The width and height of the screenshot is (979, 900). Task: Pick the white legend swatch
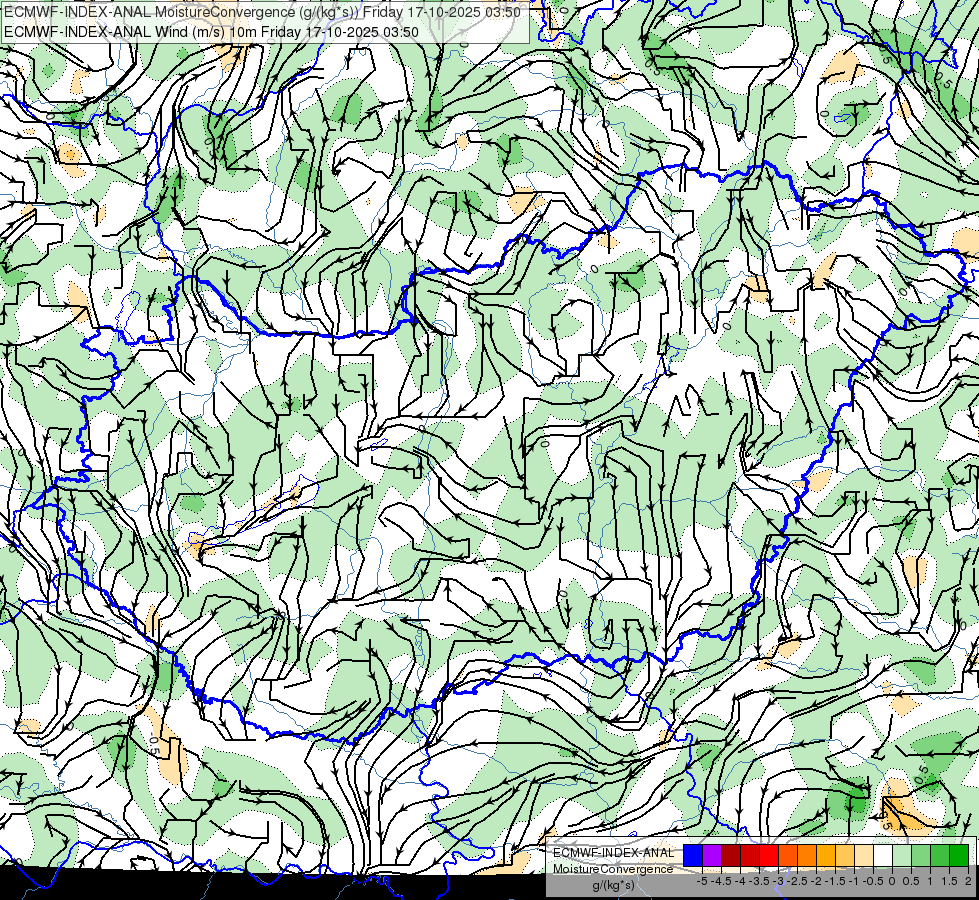point(882,855)
